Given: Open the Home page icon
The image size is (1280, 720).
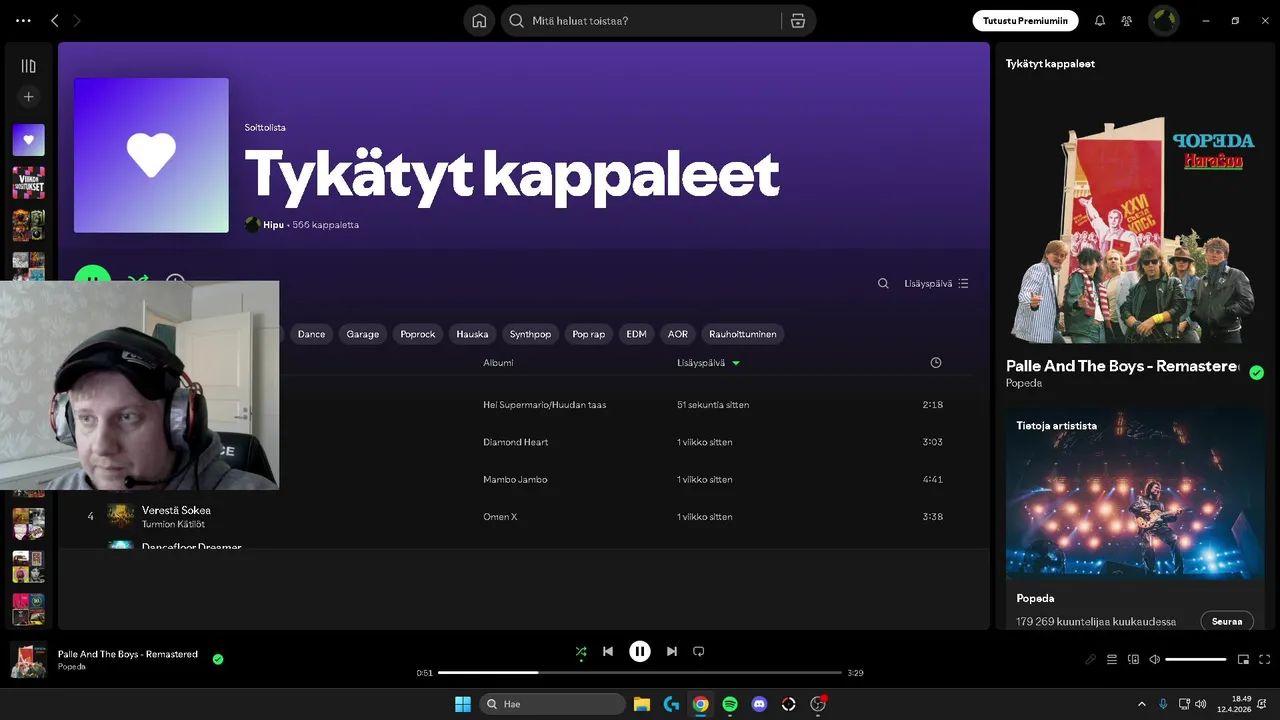Looking at the screenshot, I should click(x=479, y=21).
